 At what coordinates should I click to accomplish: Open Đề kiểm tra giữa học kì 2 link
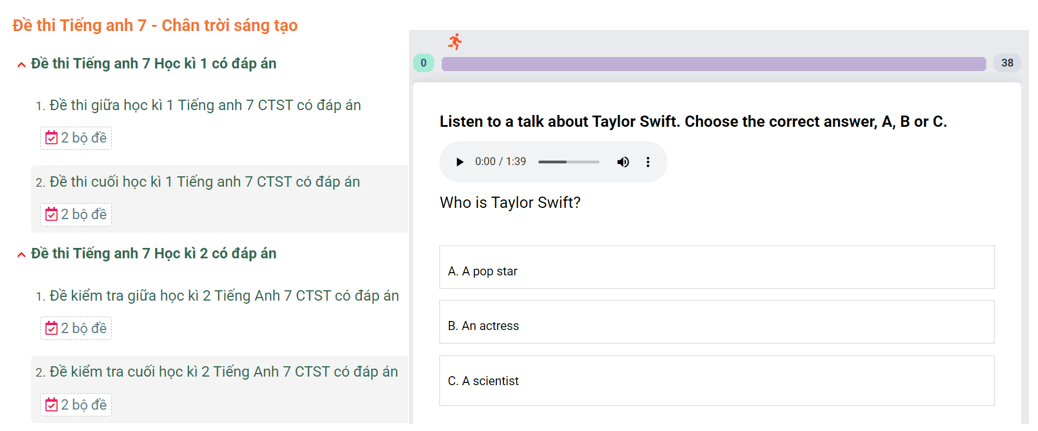pos(223,296)
